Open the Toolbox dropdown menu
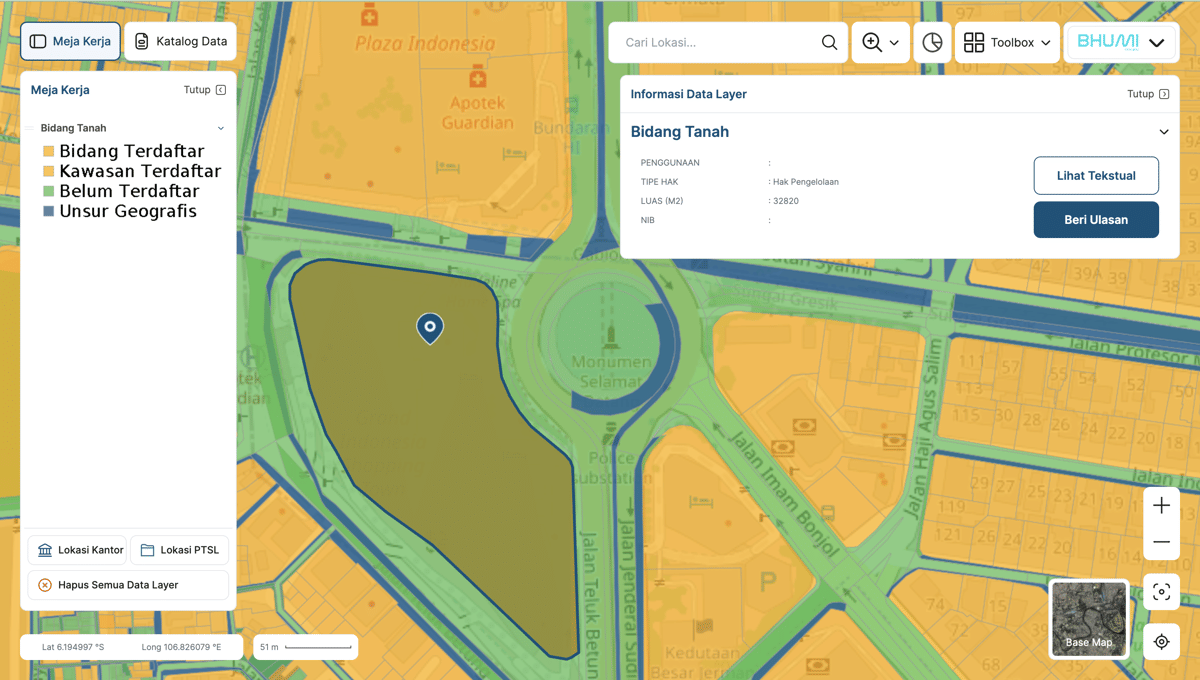Screen dimensions: 1200x680 (x=1007, y=42)
